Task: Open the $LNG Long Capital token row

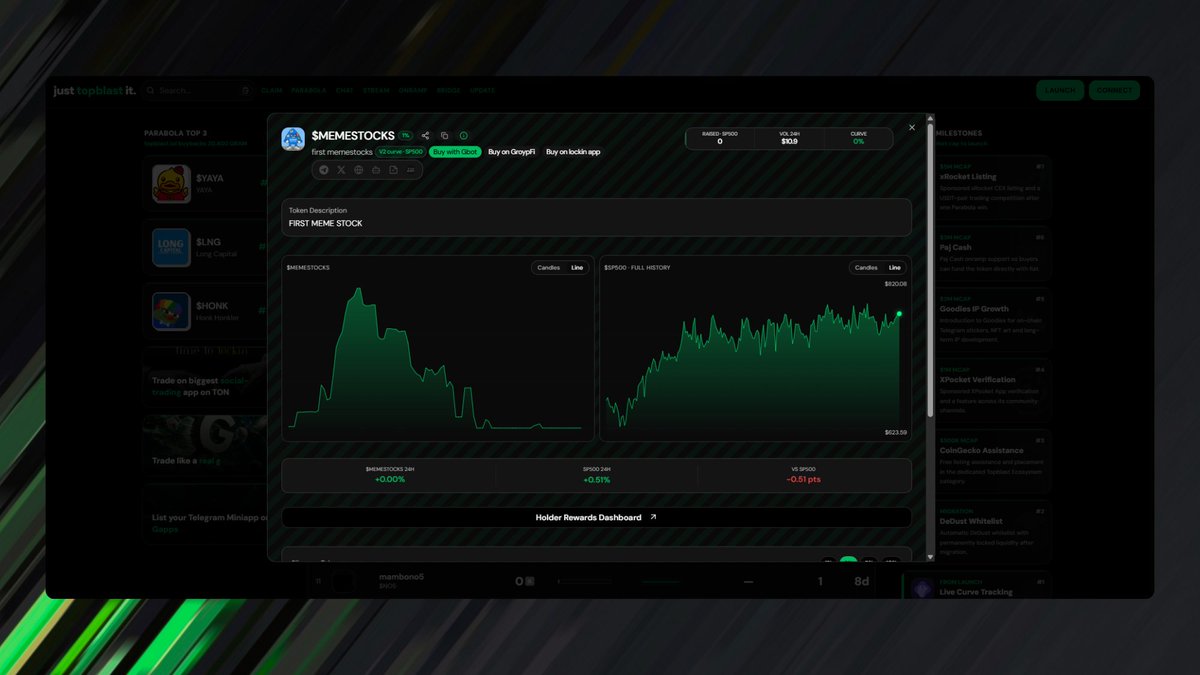Action: click(205, 247)
